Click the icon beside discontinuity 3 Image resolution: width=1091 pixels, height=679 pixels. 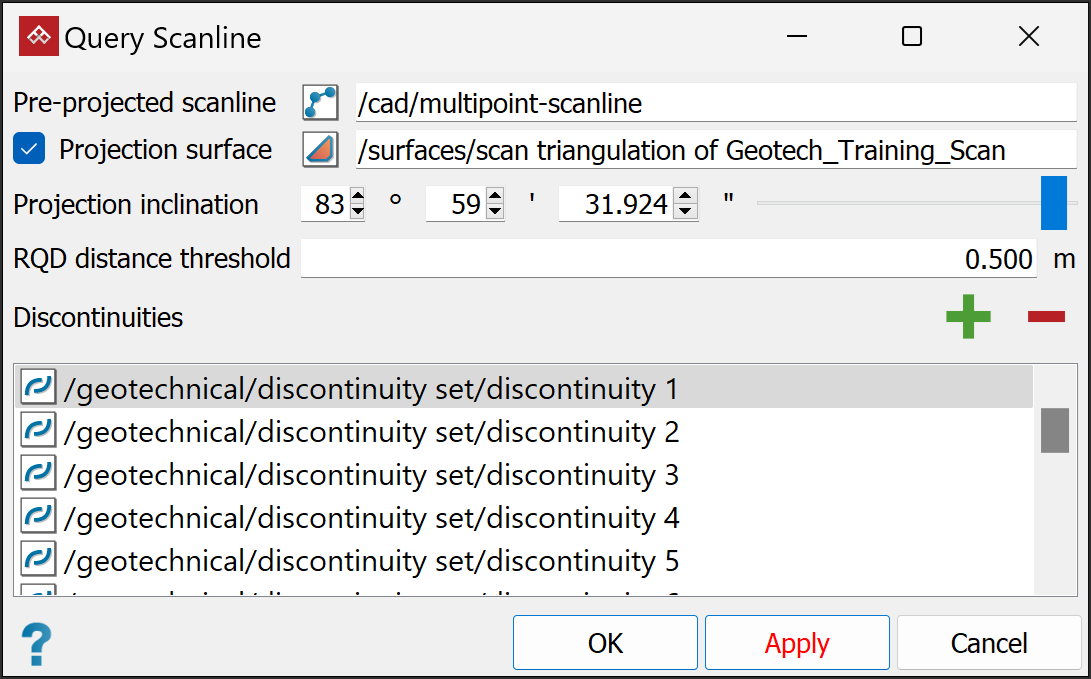38,474
